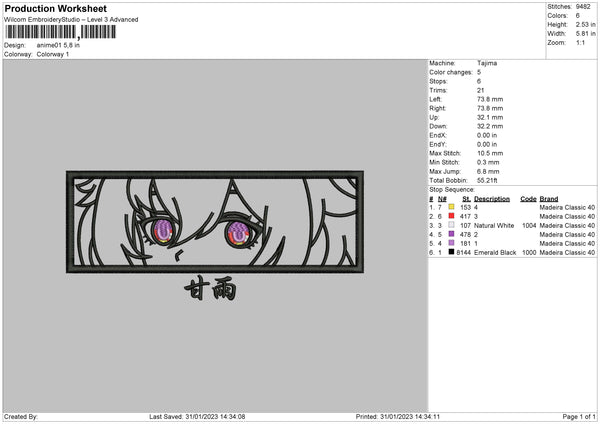Click the 'Production Worksheet' title
The image size is (600, 424).
pos(55,8)
